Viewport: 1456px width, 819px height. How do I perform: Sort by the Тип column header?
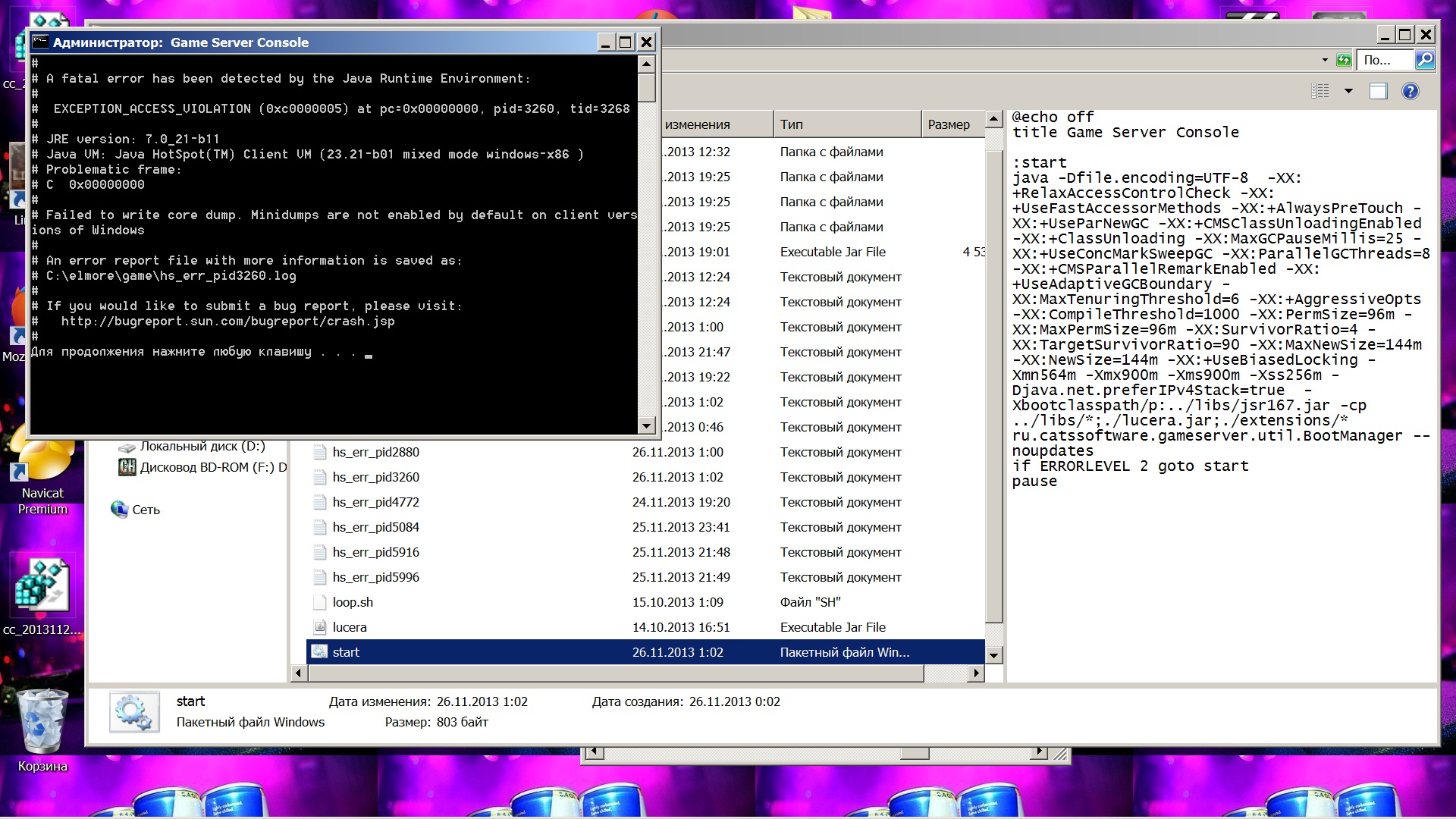pyautogui.click(x=847, y=124)
